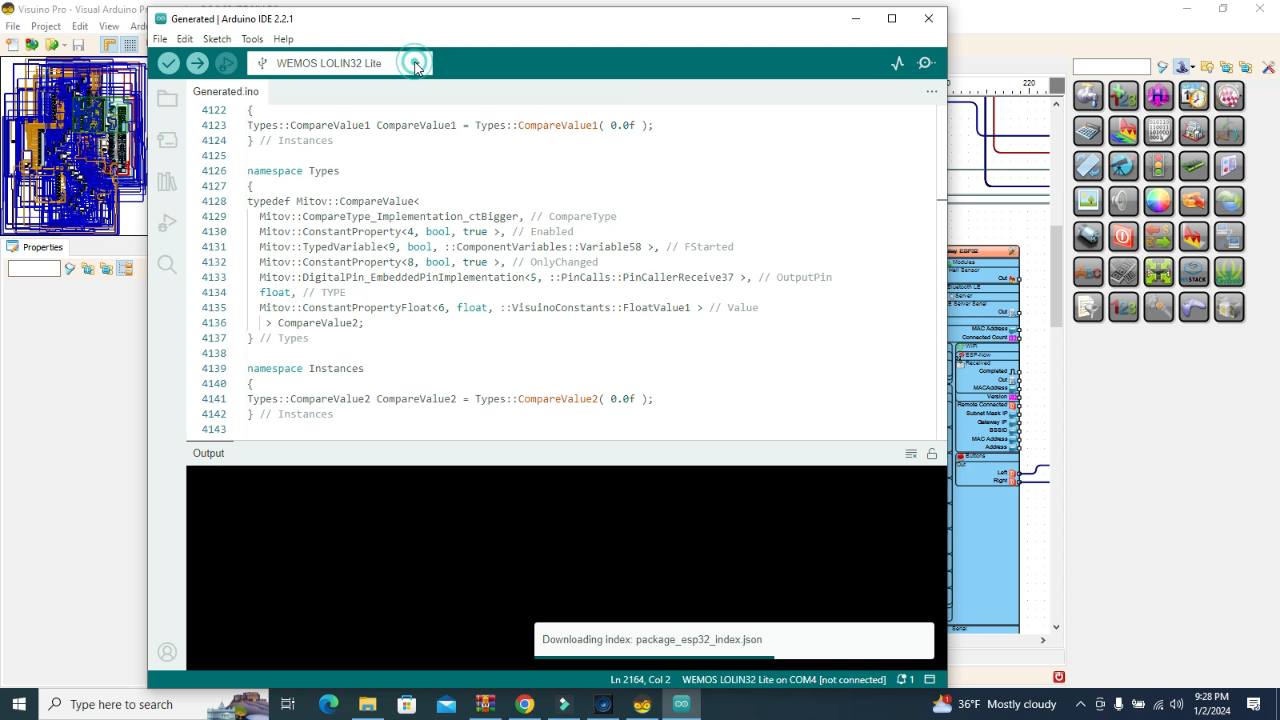Toggle the Properties categorized view button
Viewport: 1280px width, 720px height.
[124, 268]
